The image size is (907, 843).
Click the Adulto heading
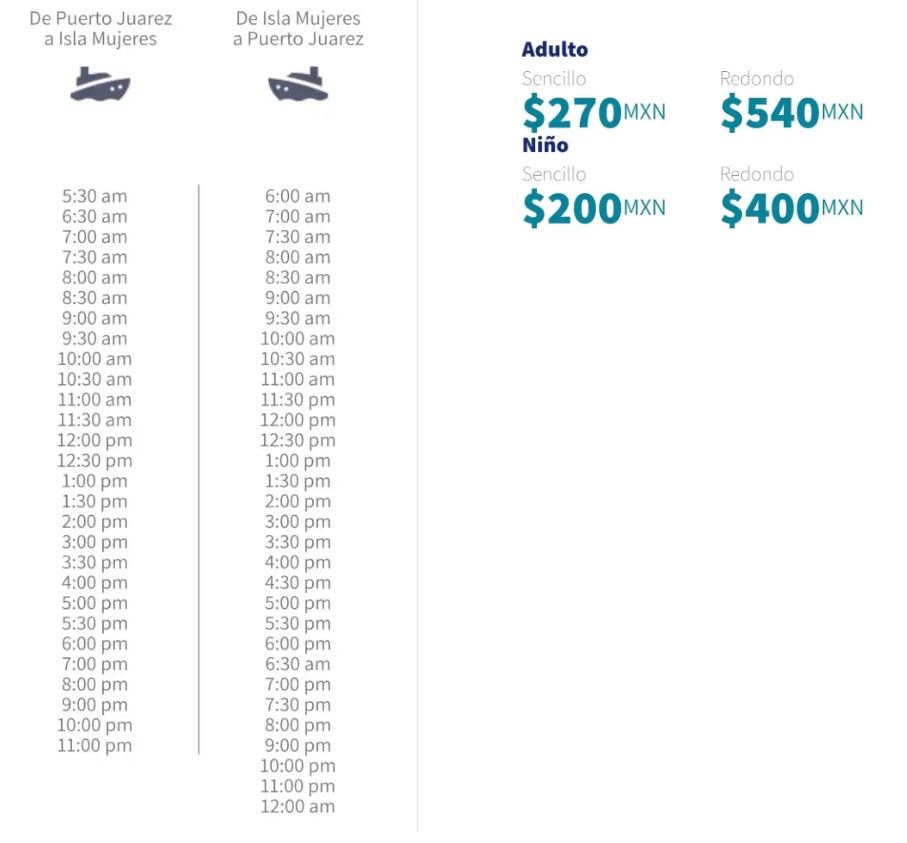click(x=555, y=50)
